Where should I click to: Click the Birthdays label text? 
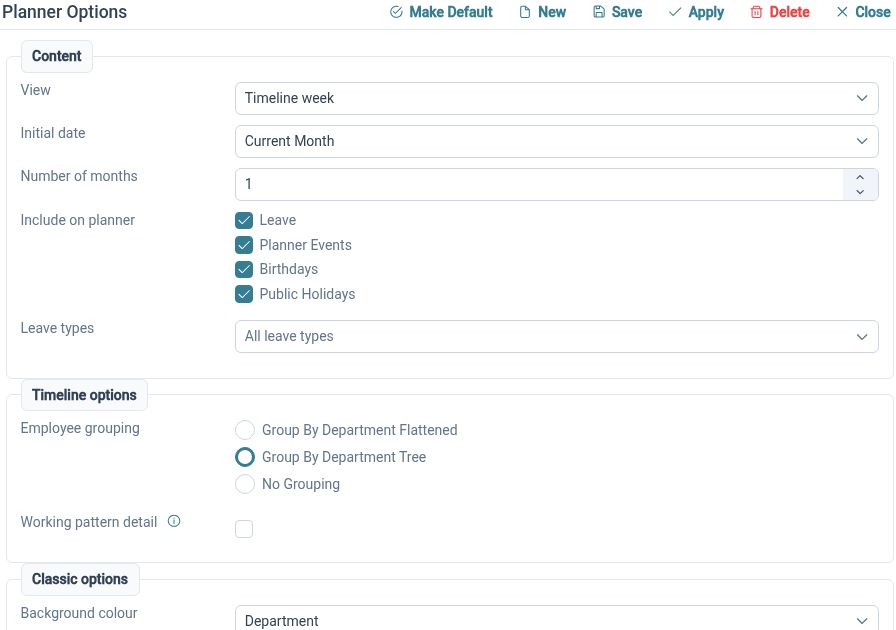(289, 269)
